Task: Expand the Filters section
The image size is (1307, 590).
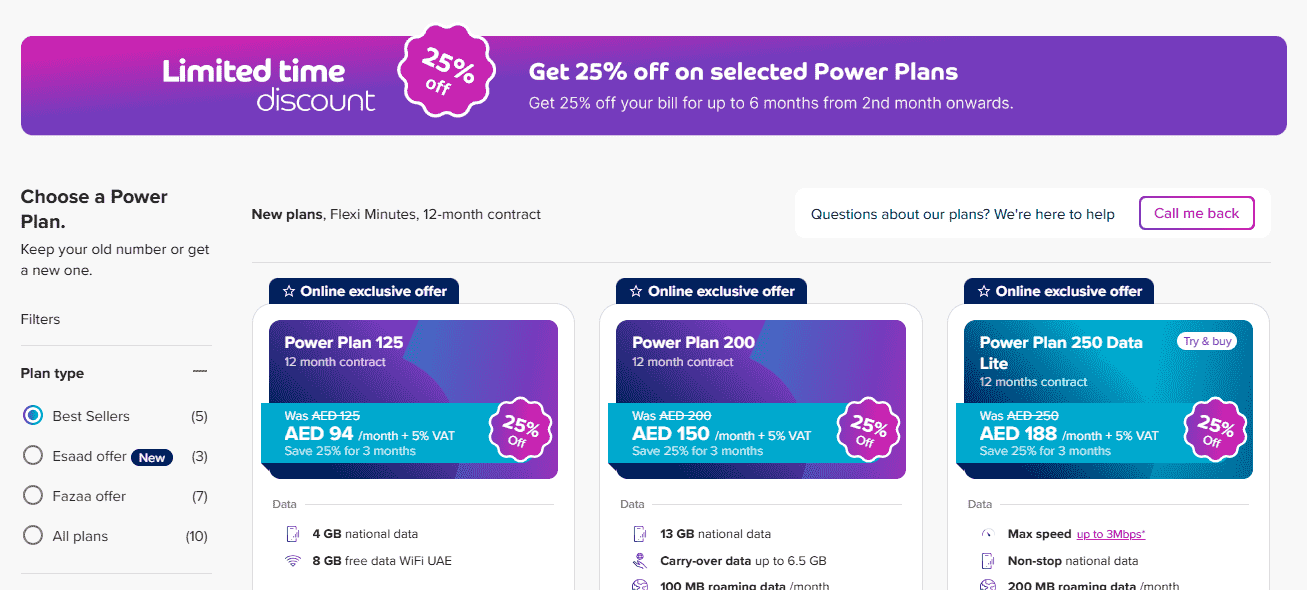Action: [x=40, y=318]
